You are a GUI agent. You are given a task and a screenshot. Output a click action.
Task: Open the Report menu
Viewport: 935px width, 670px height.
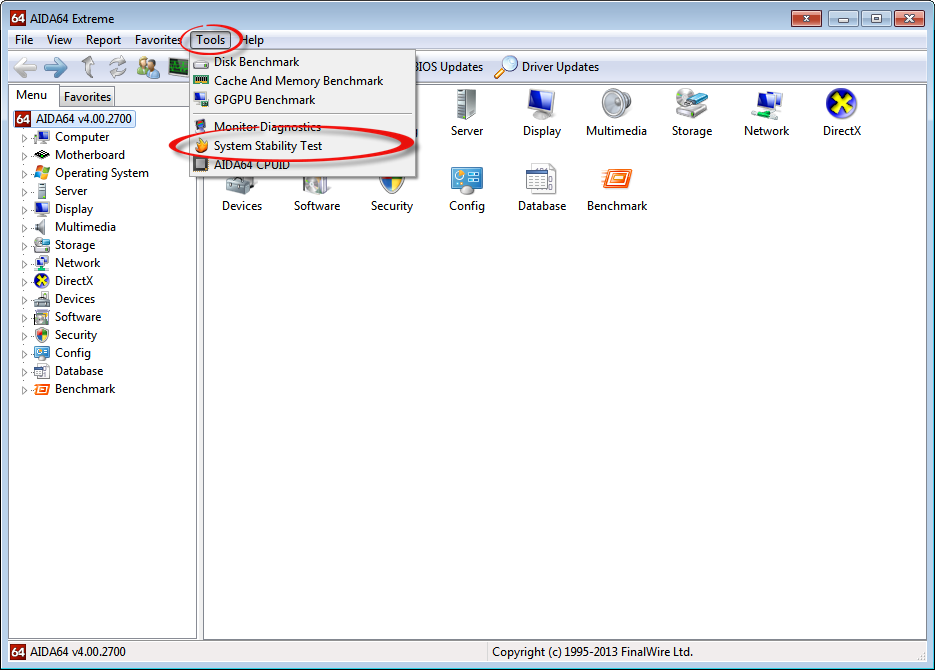(103, 40)
